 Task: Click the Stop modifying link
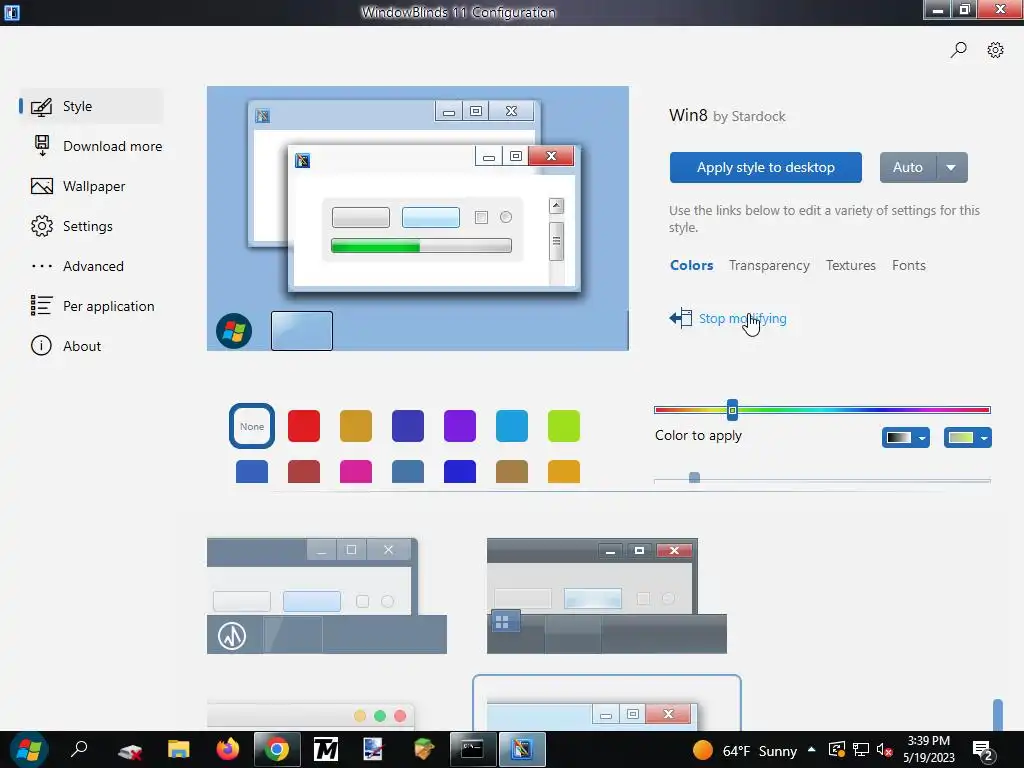click(x=743, y=318)
